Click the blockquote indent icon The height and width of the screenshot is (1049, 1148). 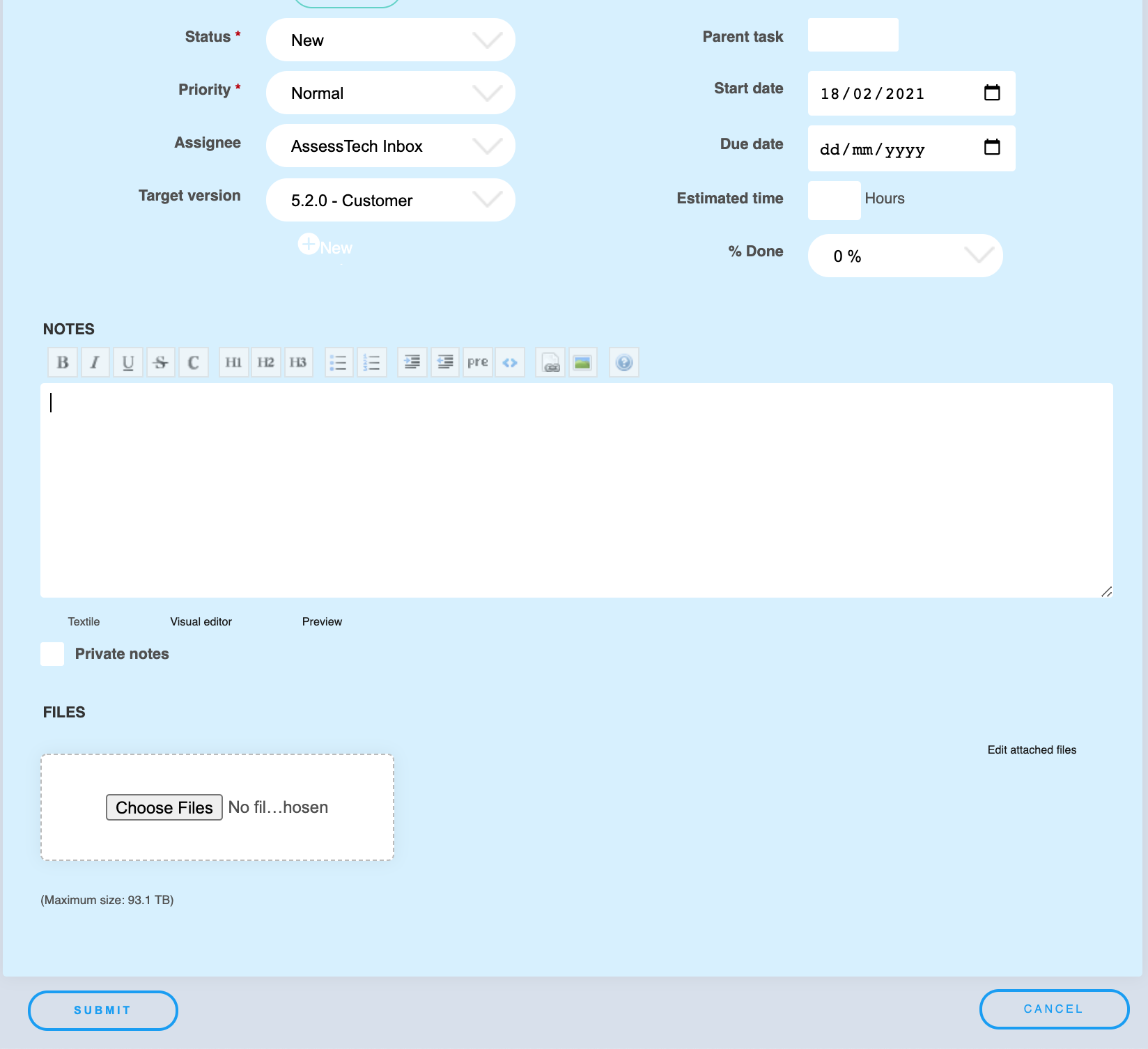tap(412, 362)
